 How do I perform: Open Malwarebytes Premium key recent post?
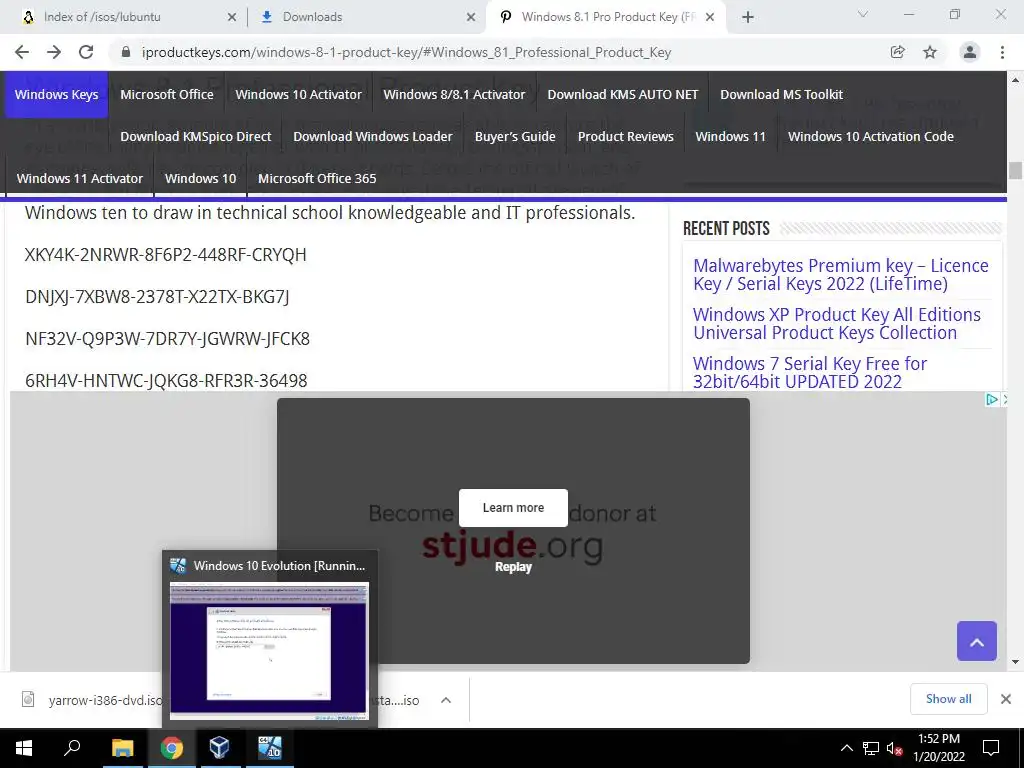point(840,275)
